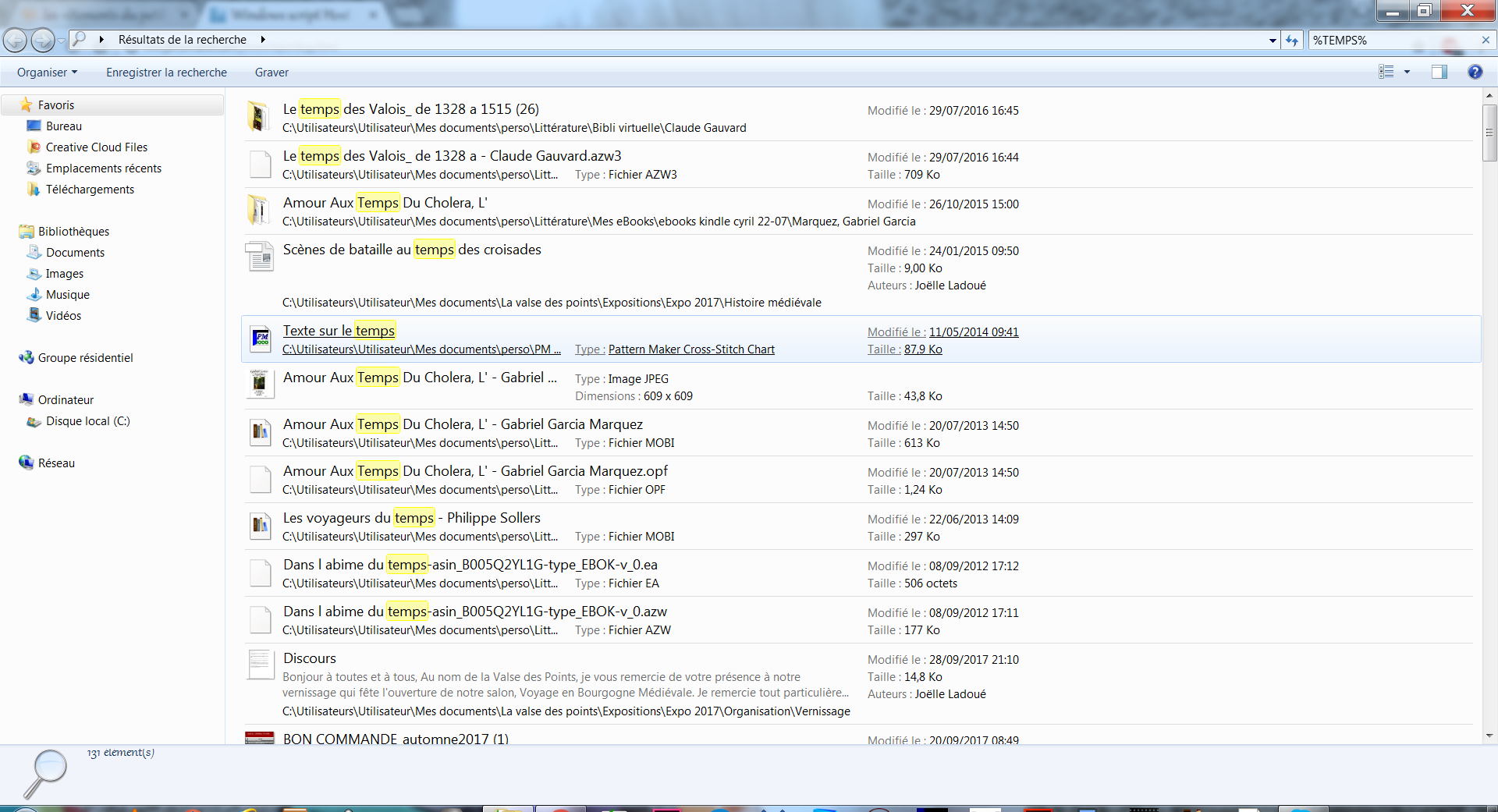Click the vertical scrollbar down arrow
Screen dimensions: 1498x812
[1489, 735]
